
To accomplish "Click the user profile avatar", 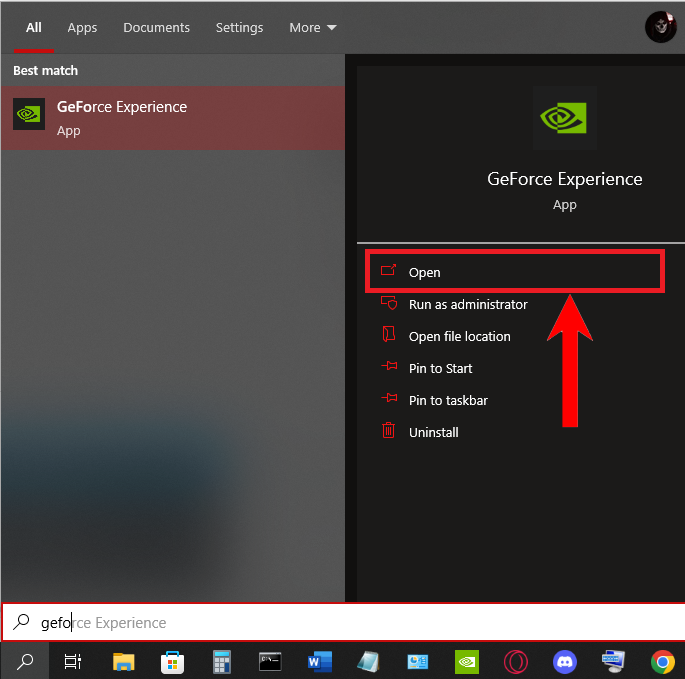I will pos(661,27).
